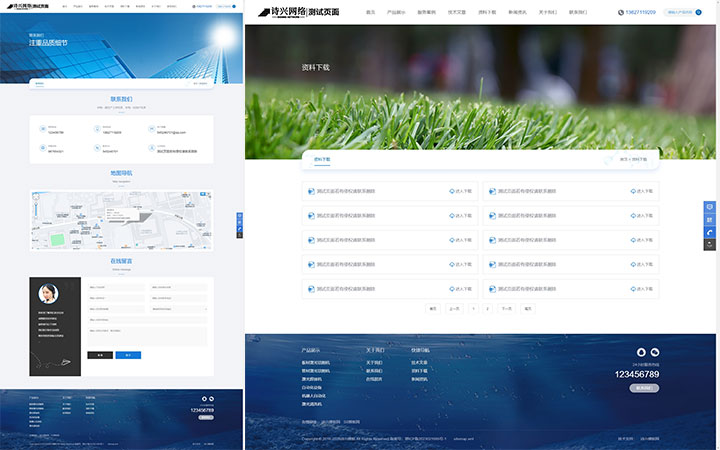
Task: Click the back-to-top icon in right floating sidebar
Action: point(709,244)
